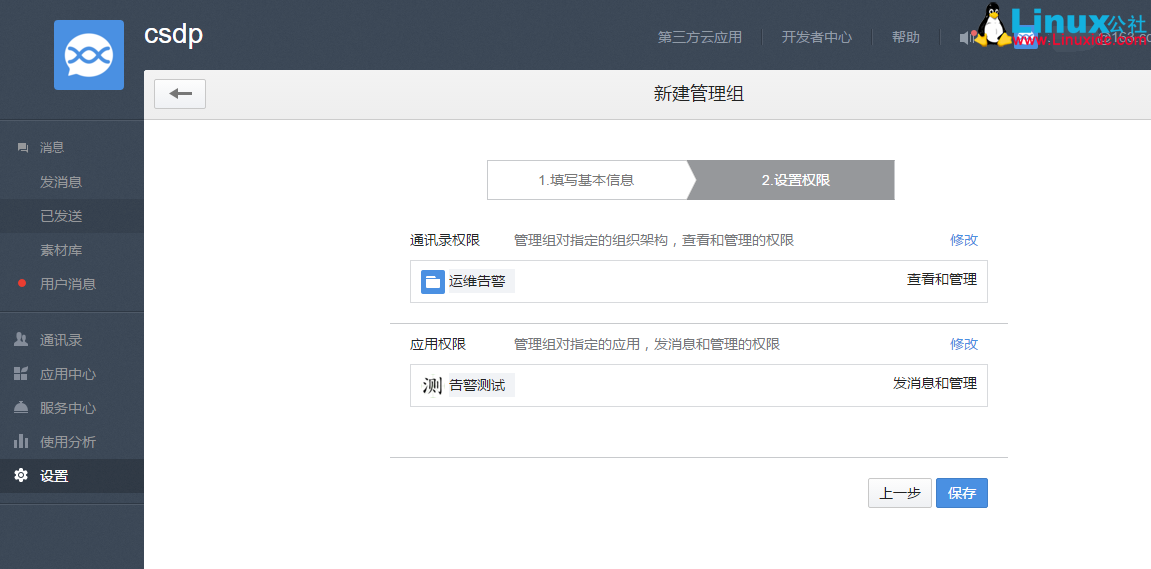Open 通讯录 section in sidebar
The image size is (1151, 569).
(x=61, y=340)
